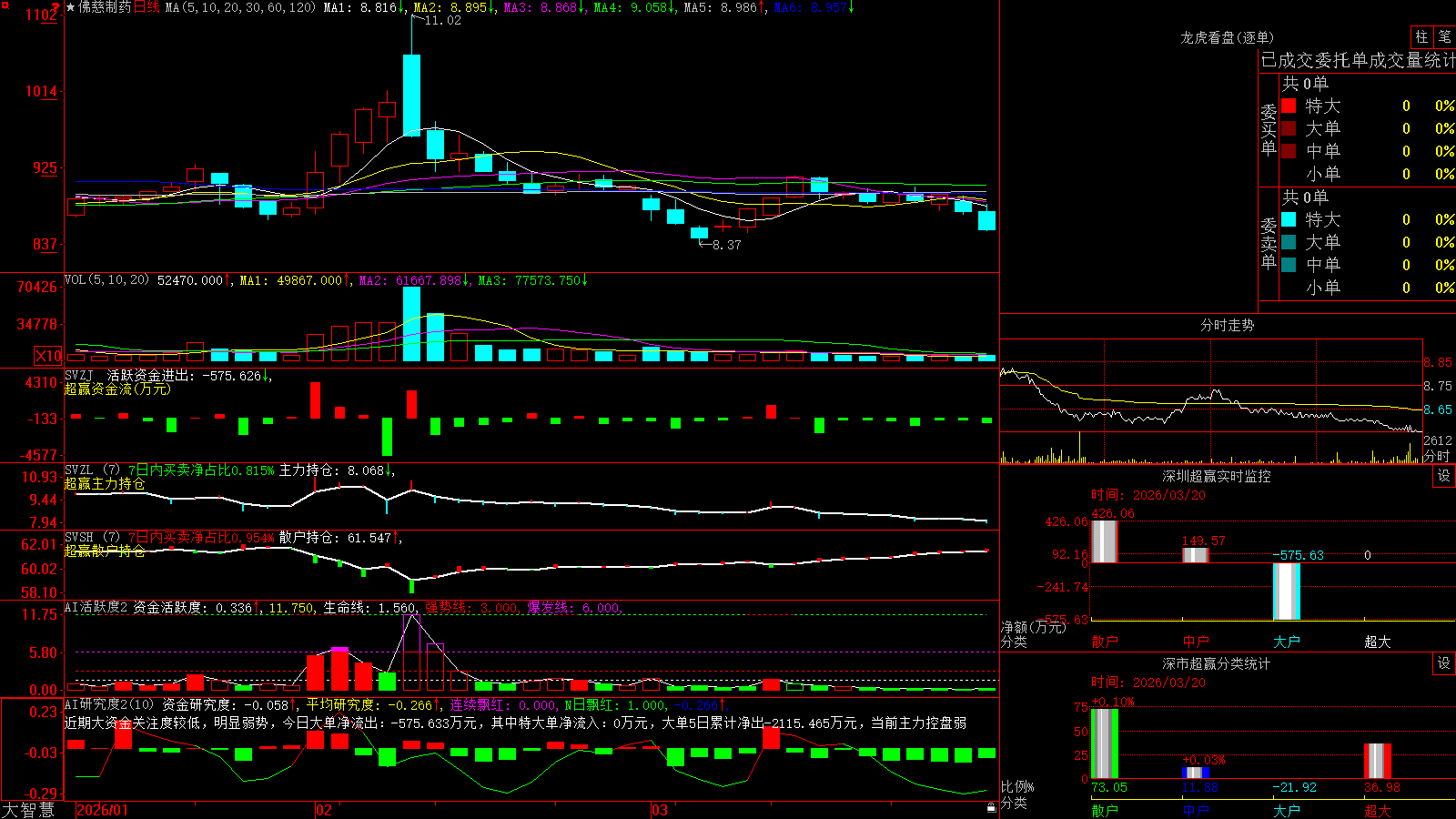Click the star icon beside 佛慈制药

coord(70,7)
